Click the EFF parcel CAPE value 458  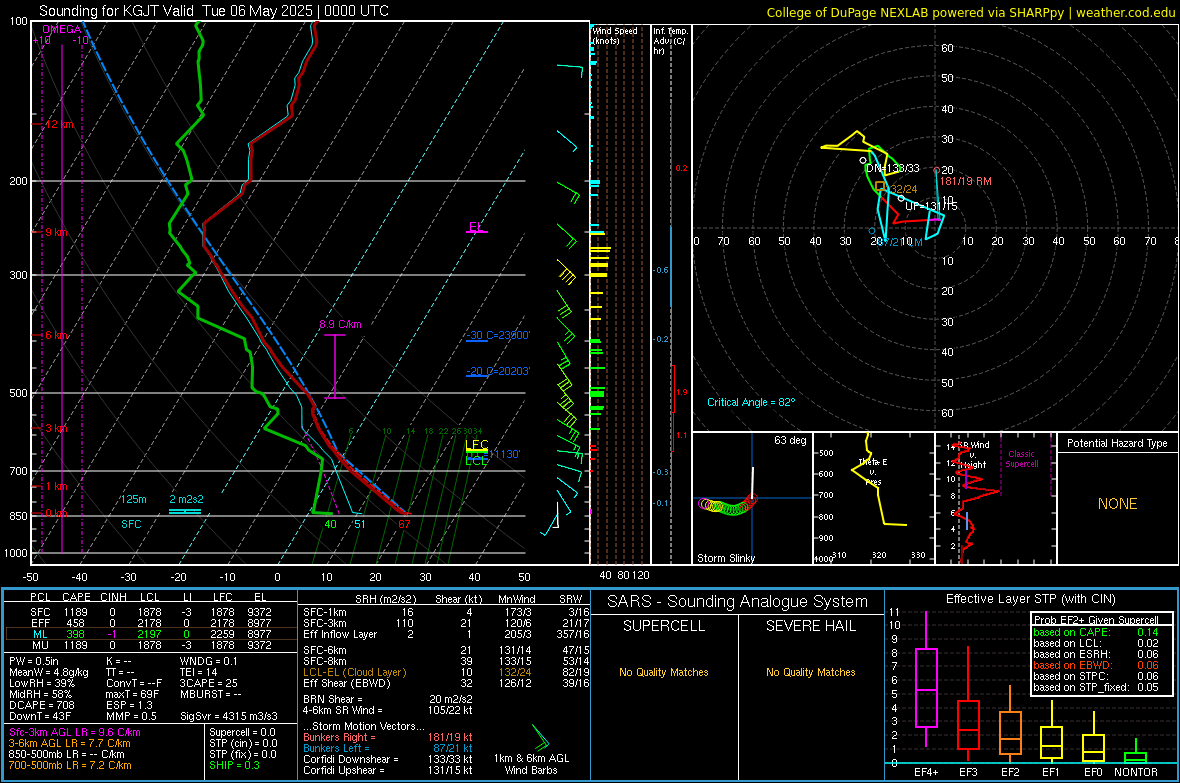click(x=75, y=623)
